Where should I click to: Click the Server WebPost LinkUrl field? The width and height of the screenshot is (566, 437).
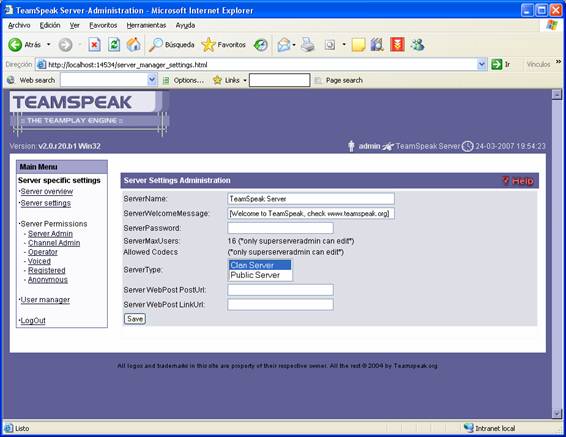click(x=280, y=305)
